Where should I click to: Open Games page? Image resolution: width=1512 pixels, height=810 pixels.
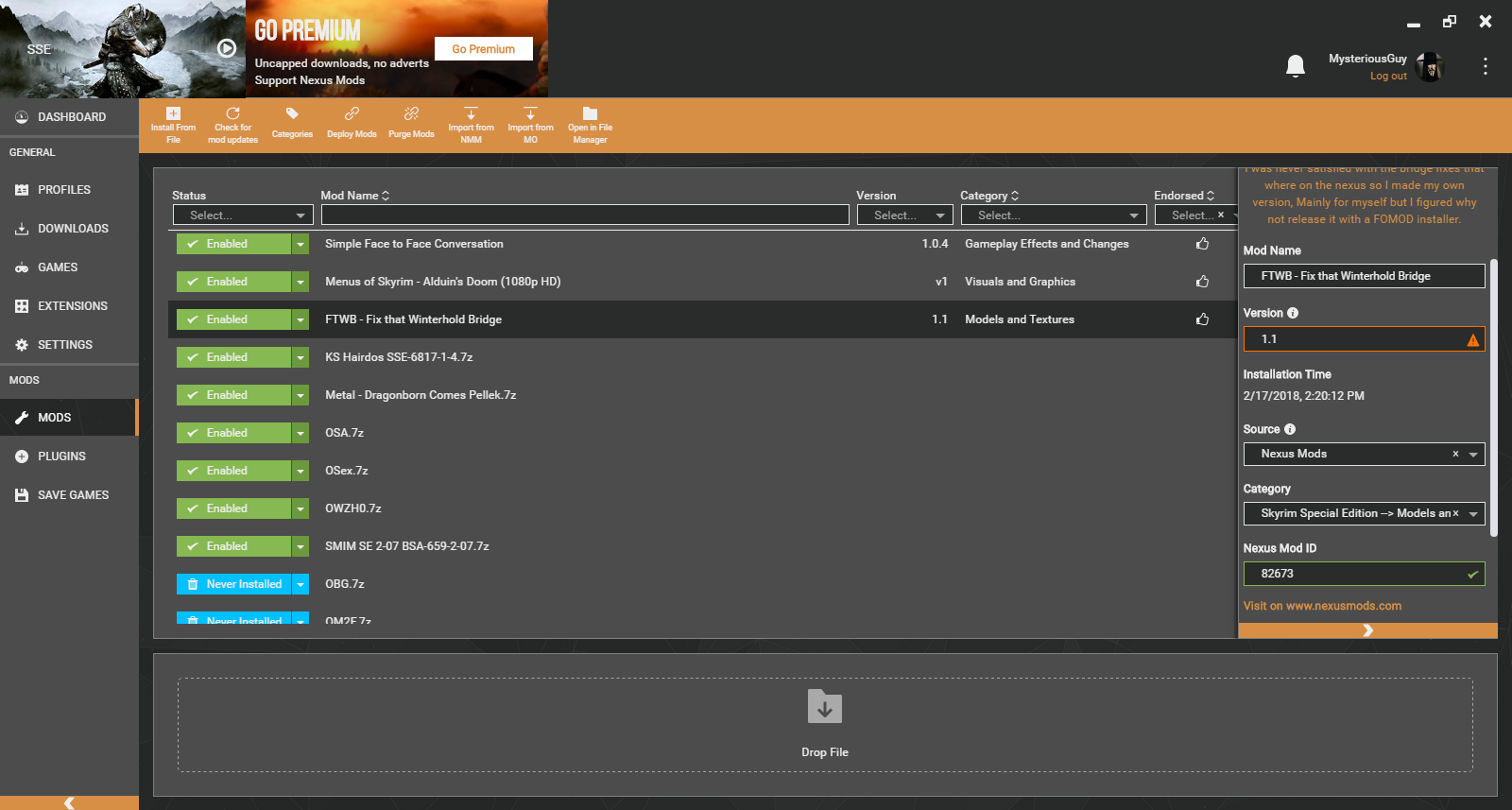click(69, 267)
